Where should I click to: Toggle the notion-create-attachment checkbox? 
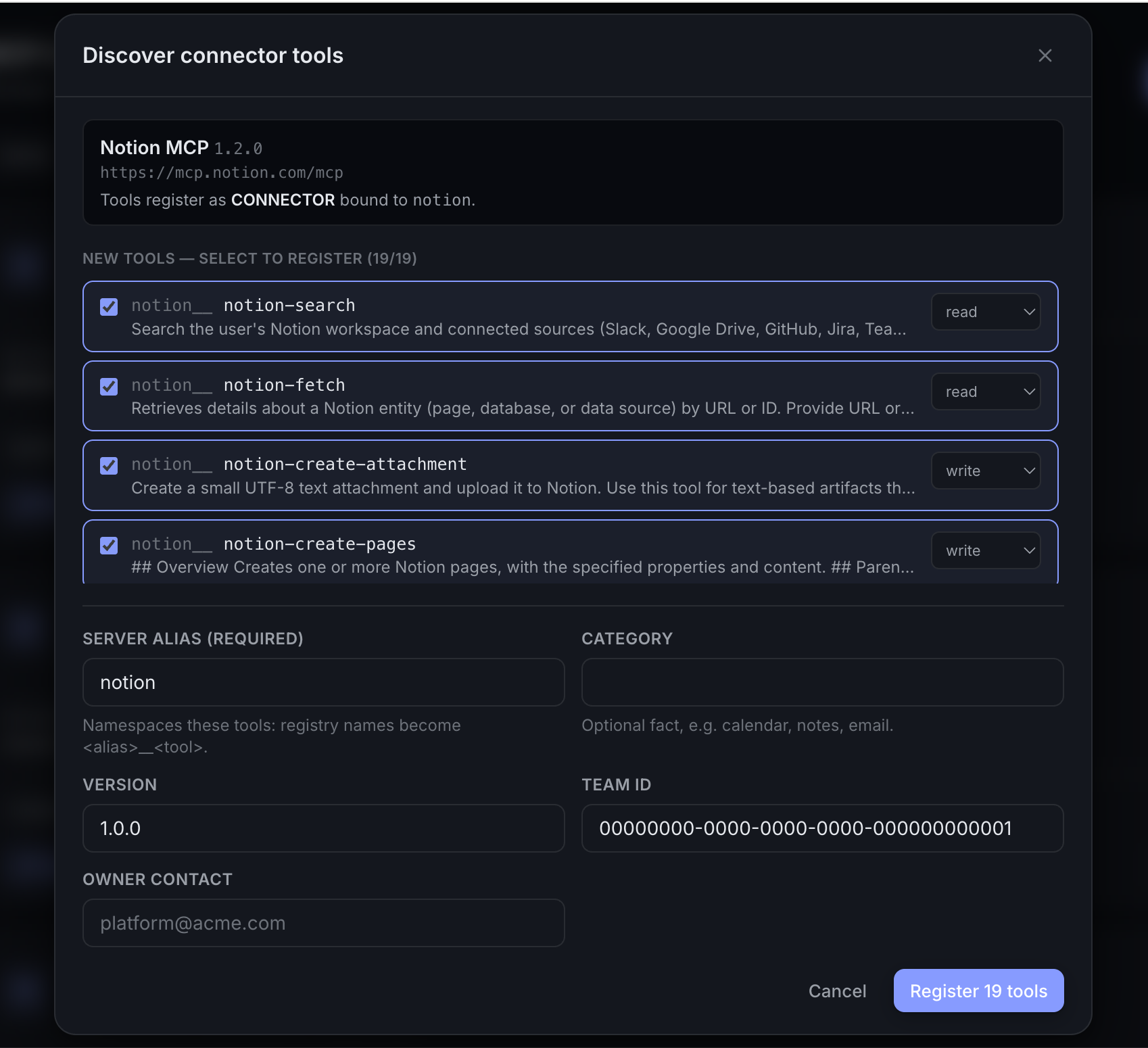(x=109, y=466)
